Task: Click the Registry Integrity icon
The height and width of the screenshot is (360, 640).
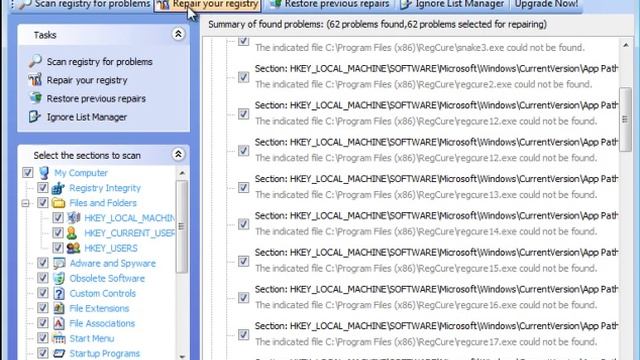Action: [x=58, y=188]
